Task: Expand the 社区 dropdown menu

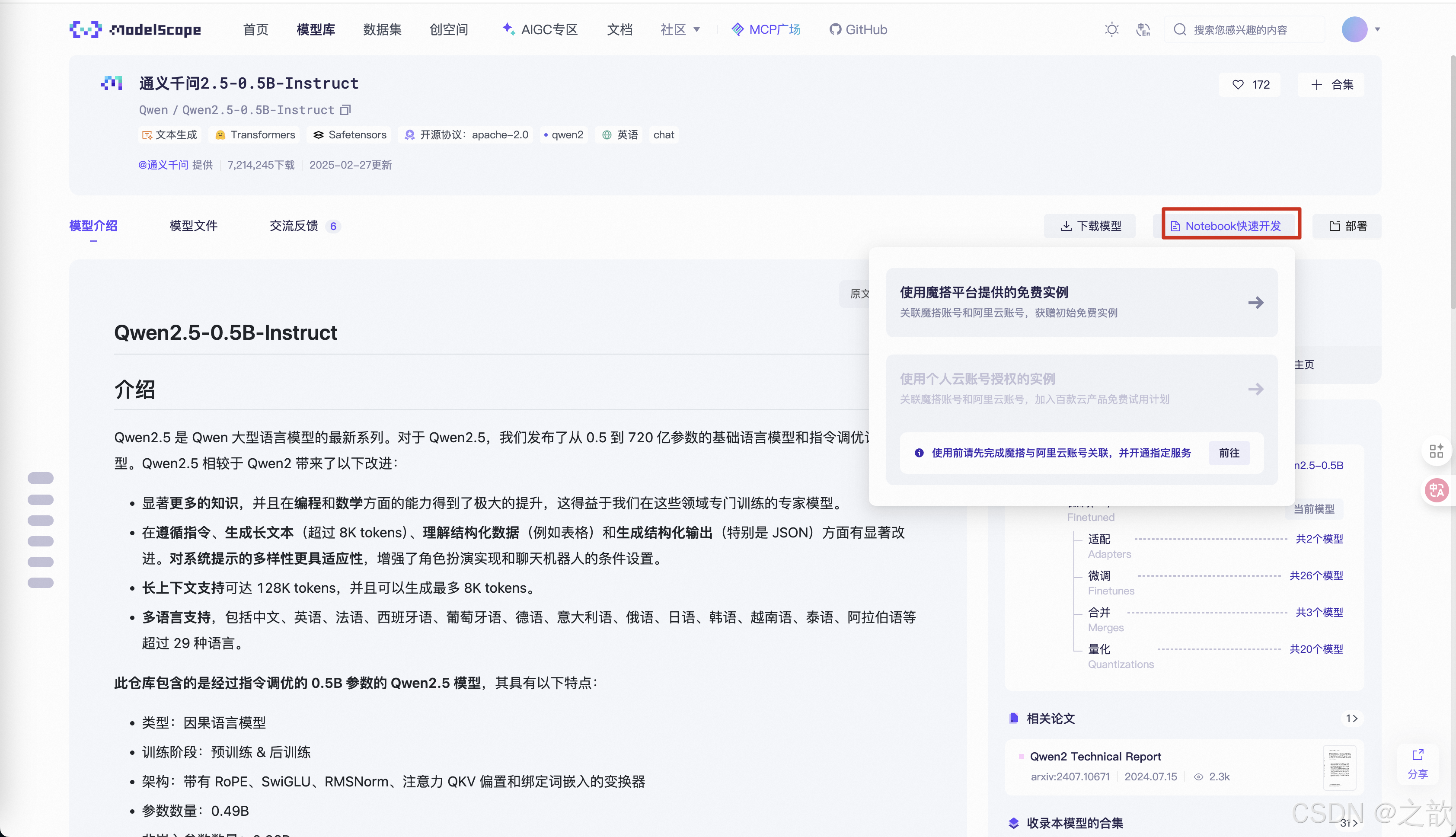Action: click(x=680, y=29)
